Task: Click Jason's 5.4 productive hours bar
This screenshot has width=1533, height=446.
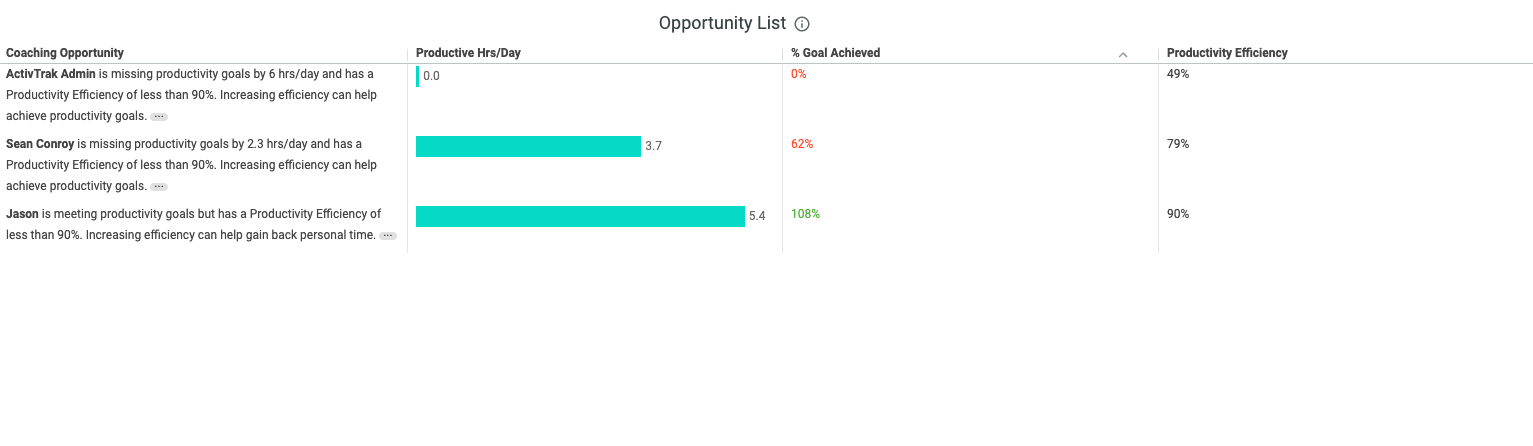Action: tap(580, 216)
